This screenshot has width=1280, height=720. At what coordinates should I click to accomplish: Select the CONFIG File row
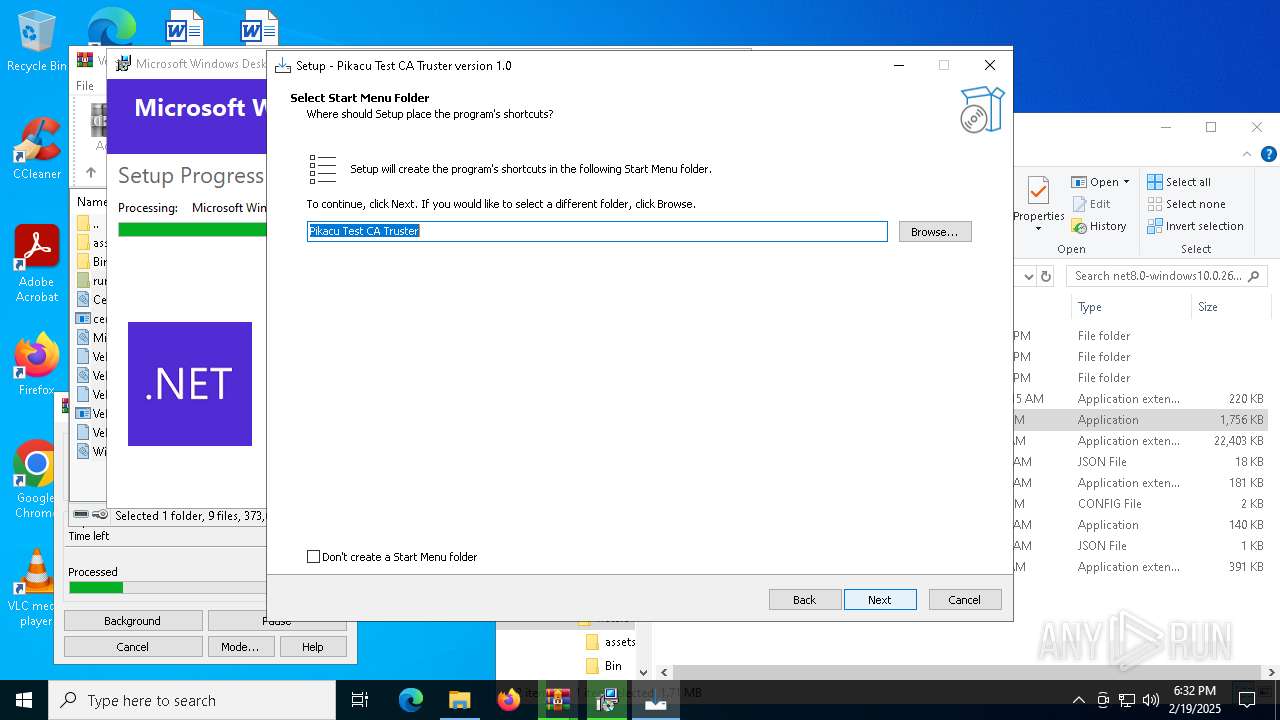(1140, 504)
